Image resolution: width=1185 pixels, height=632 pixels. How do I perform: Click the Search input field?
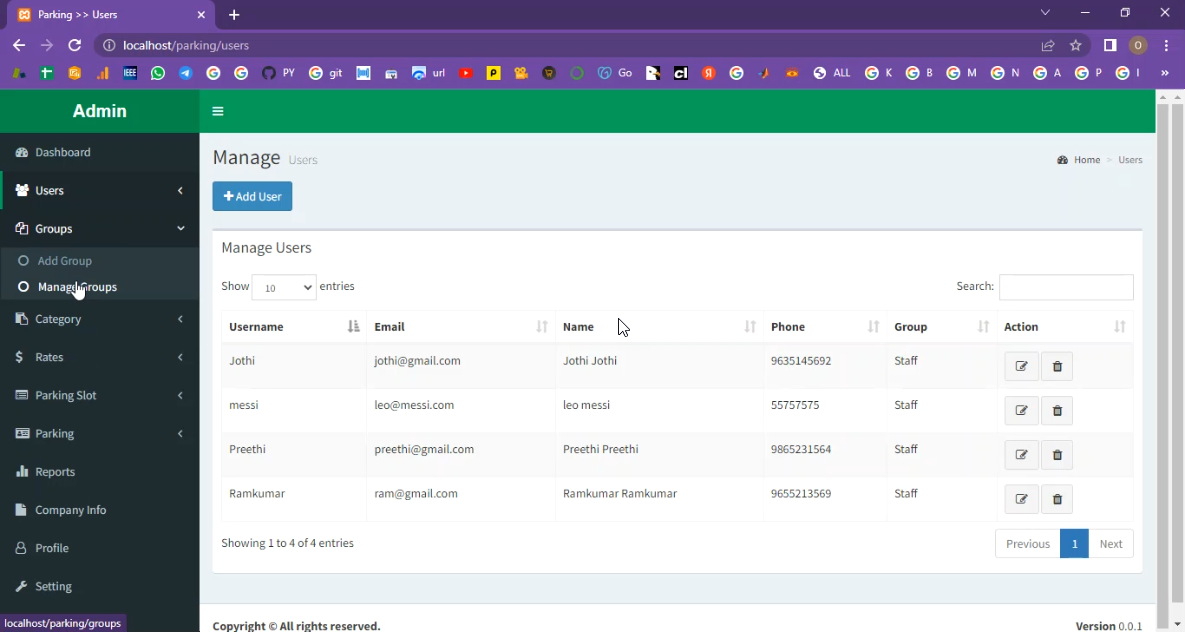[x=1065, y=287]
